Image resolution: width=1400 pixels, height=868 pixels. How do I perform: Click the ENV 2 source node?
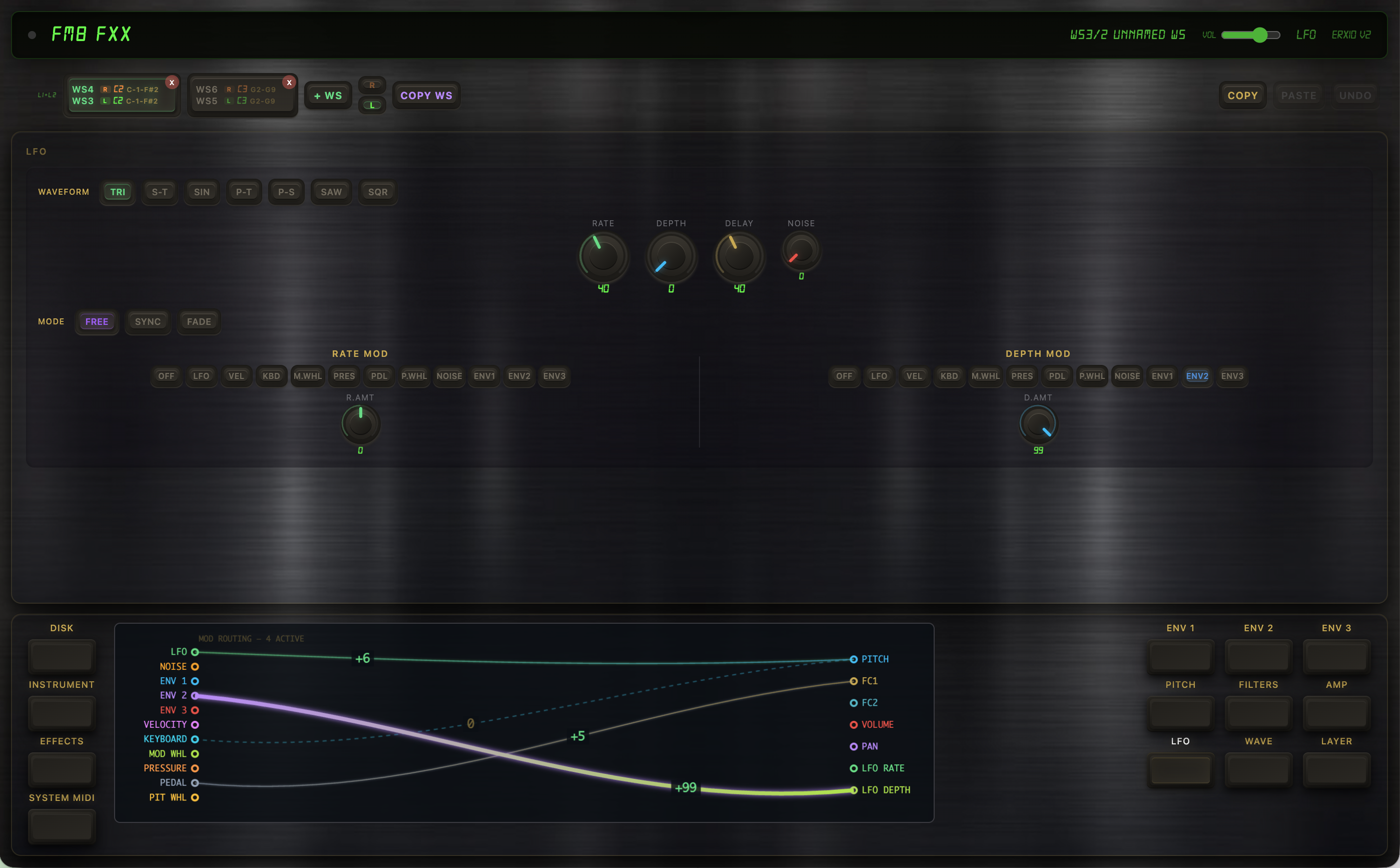tap(195, 696)
